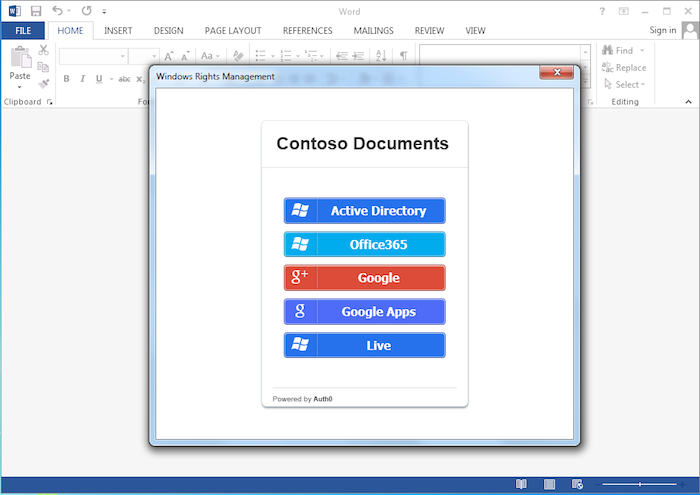Open the Clipboard pane launcher
The width and height of the screenshot is (700, 495).
pos(50,102)
